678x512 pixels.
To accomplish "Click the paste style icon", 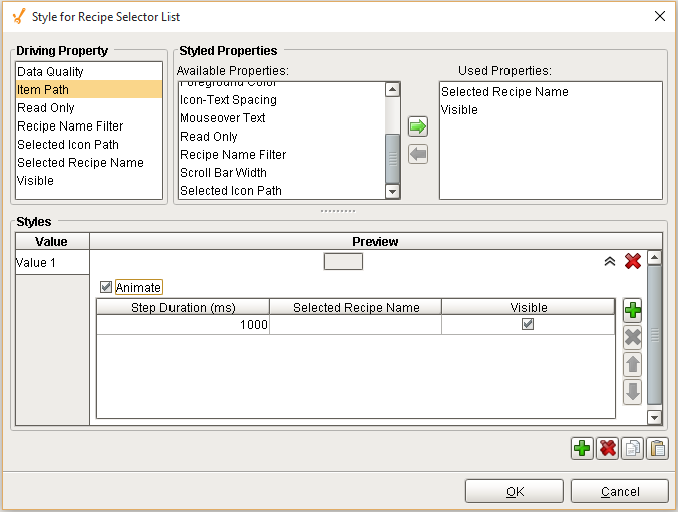I will coord(657,449).
